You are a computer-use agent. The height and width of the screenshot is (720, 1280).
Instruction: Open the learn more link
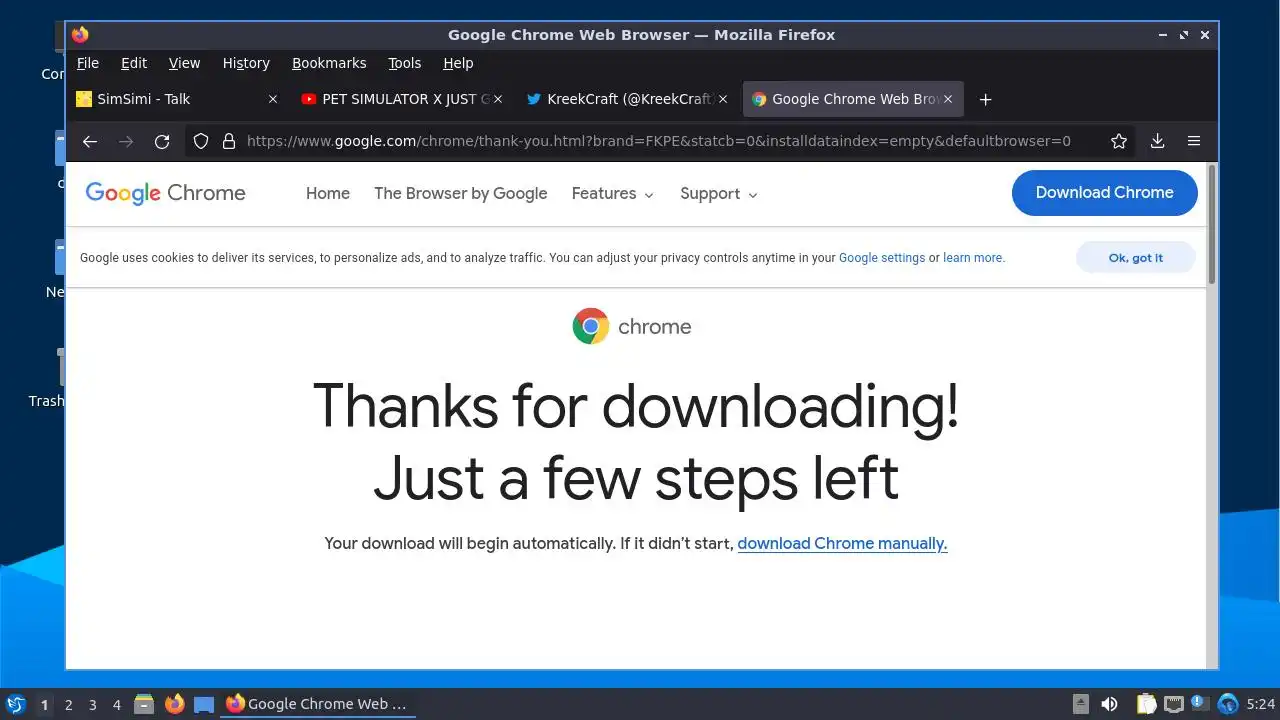pyautogui.click(x=972, y=258)
